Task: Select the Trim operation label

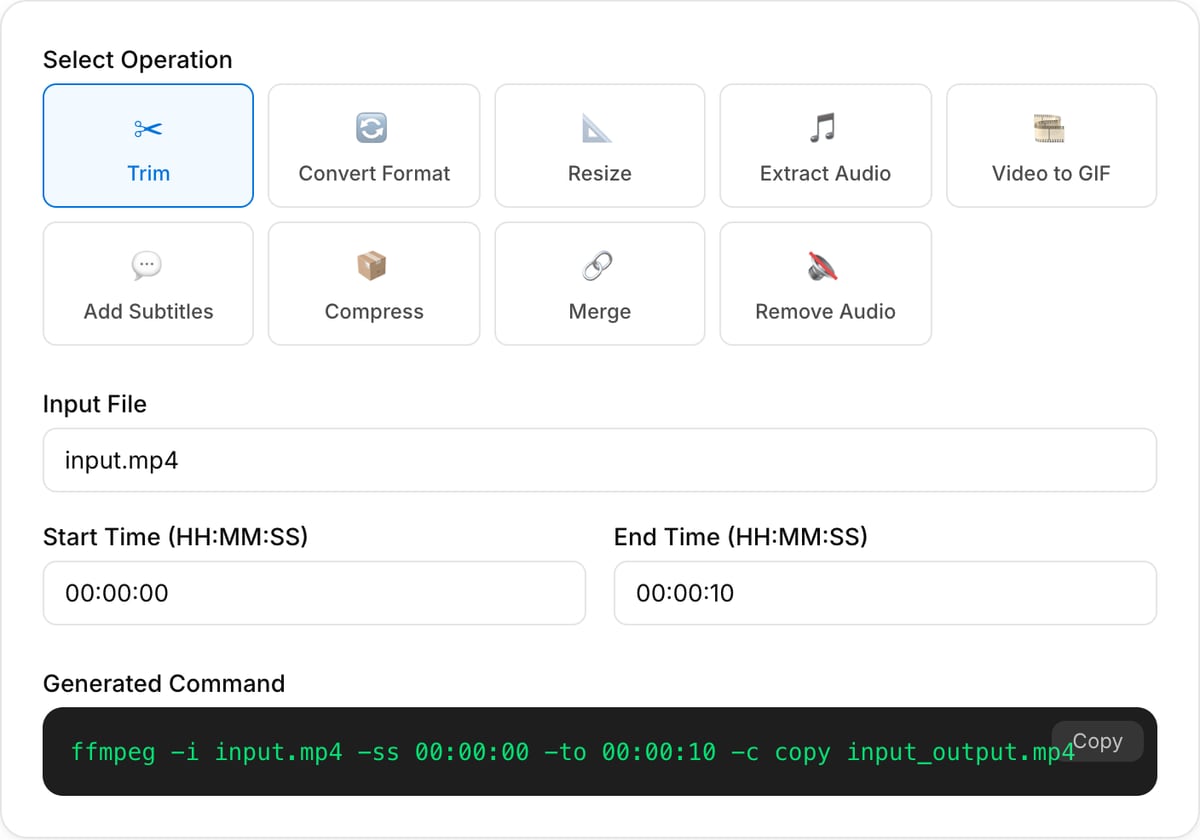Action: click(148, 173)
